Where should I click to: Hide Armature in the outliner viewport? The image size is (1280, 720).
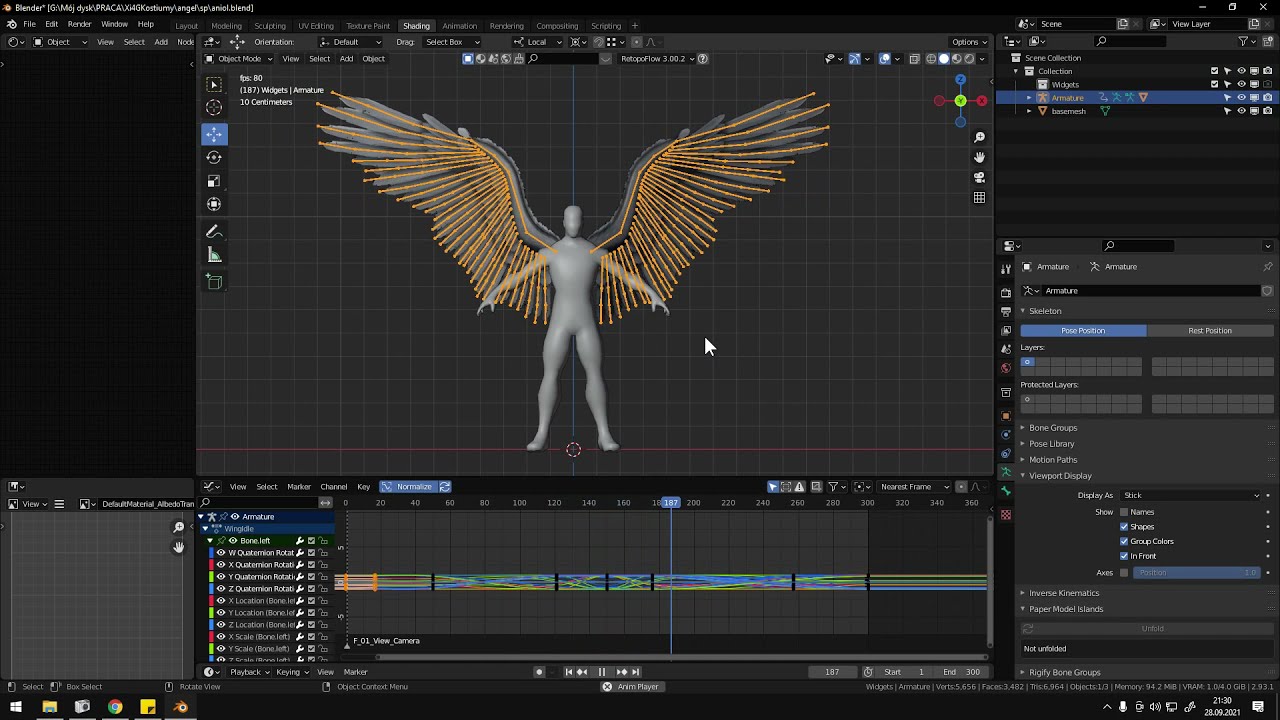pos(1241,98)
